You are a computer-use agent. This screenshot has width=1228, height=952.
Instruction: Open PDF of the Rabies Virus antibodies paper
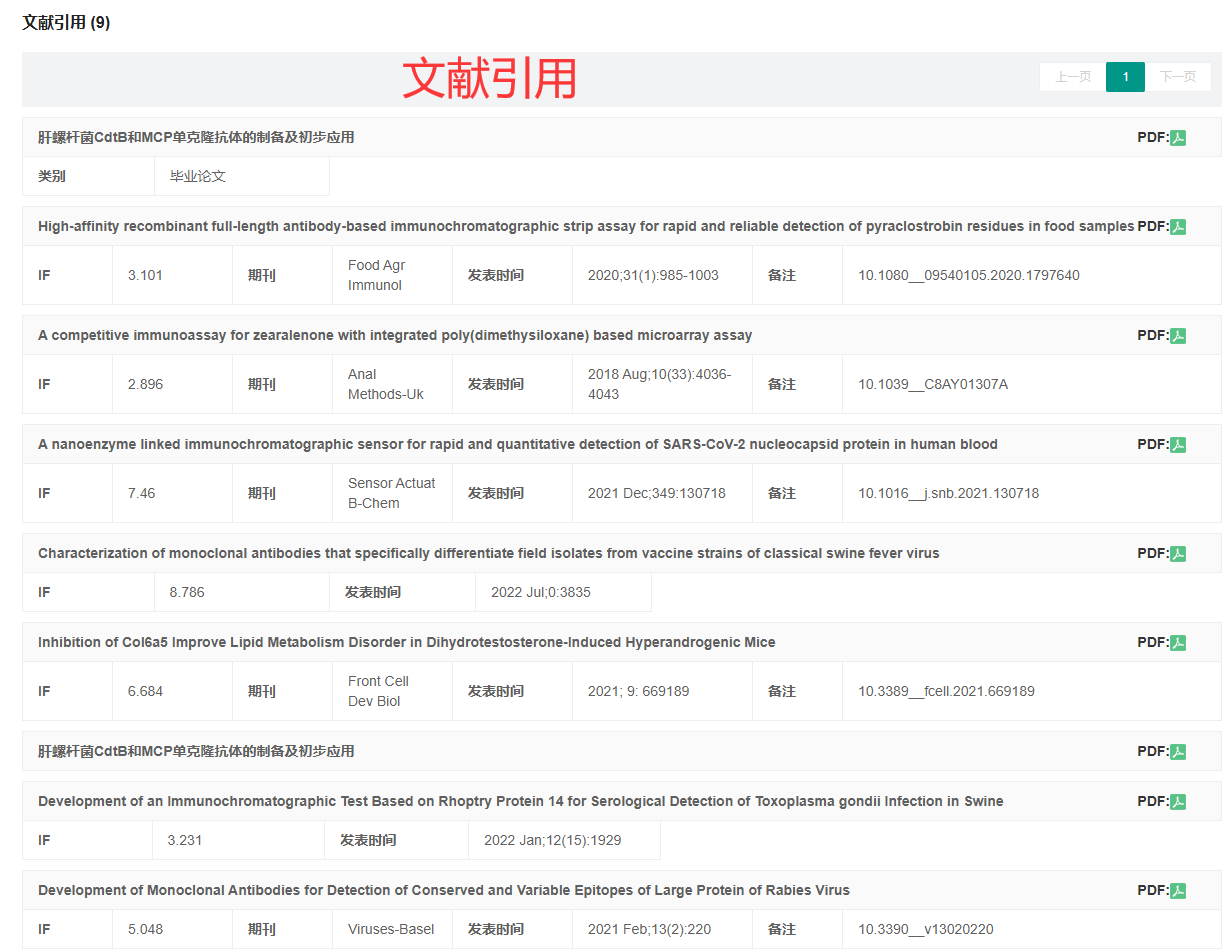[x=1177, y=891]
